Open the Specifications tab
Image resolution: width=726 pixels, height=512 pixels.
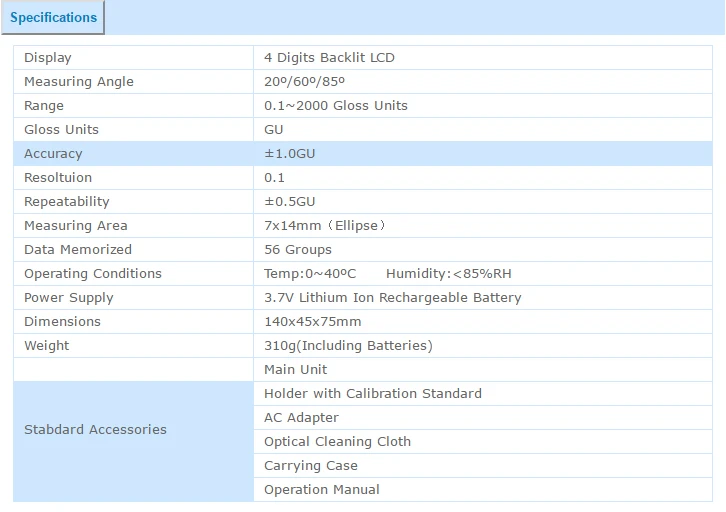(x=53, y=18)
